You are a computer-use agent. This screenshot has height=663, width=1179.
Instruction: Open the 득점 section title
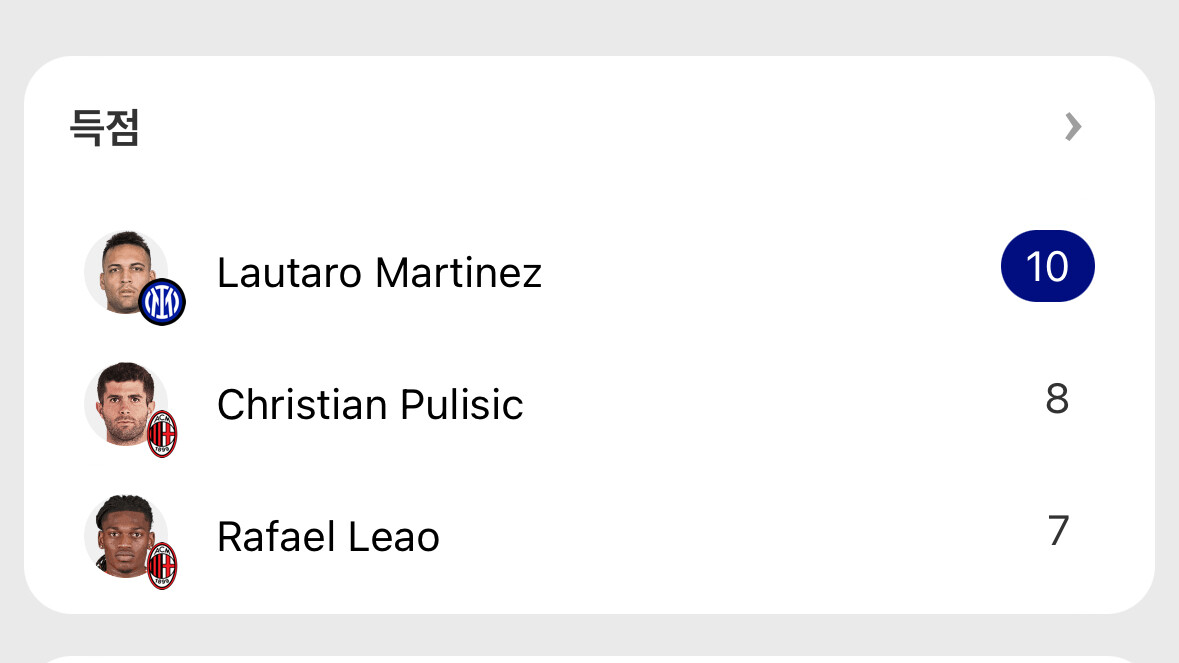pyautogui.click(x=104, y=128)
